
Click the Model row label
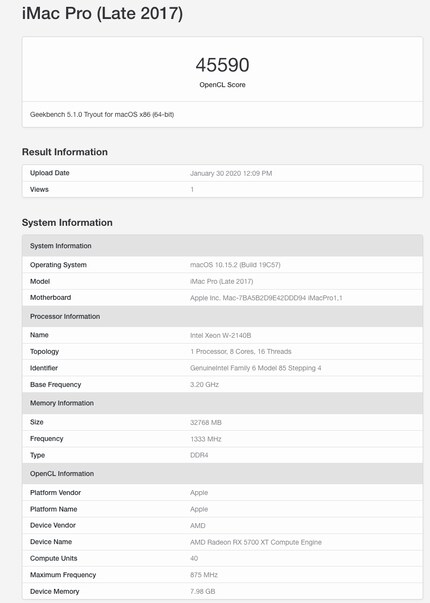point(40,282)
